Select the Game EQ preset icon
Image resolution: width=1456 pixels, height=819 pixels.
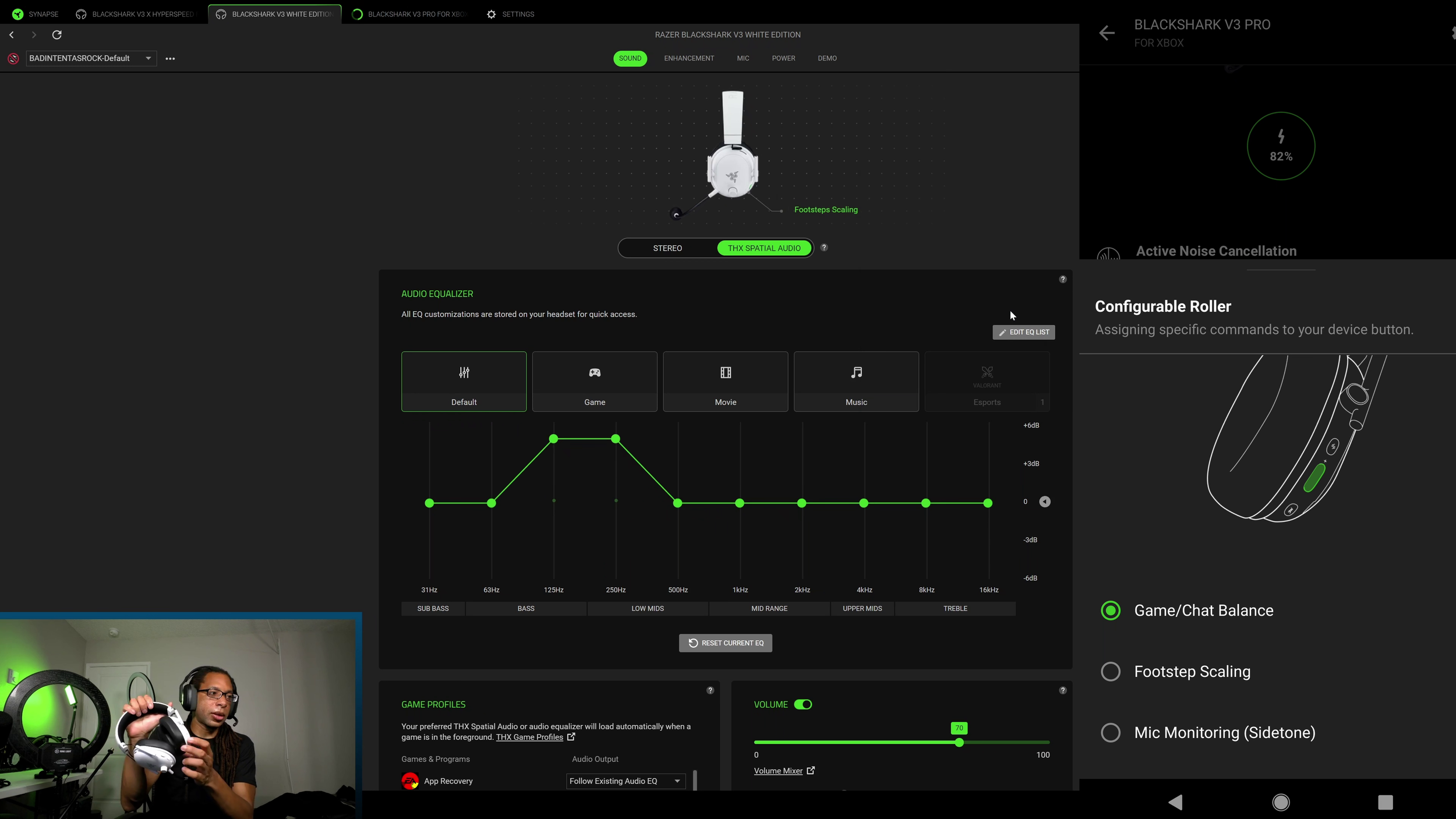click(x=594, y=373)
